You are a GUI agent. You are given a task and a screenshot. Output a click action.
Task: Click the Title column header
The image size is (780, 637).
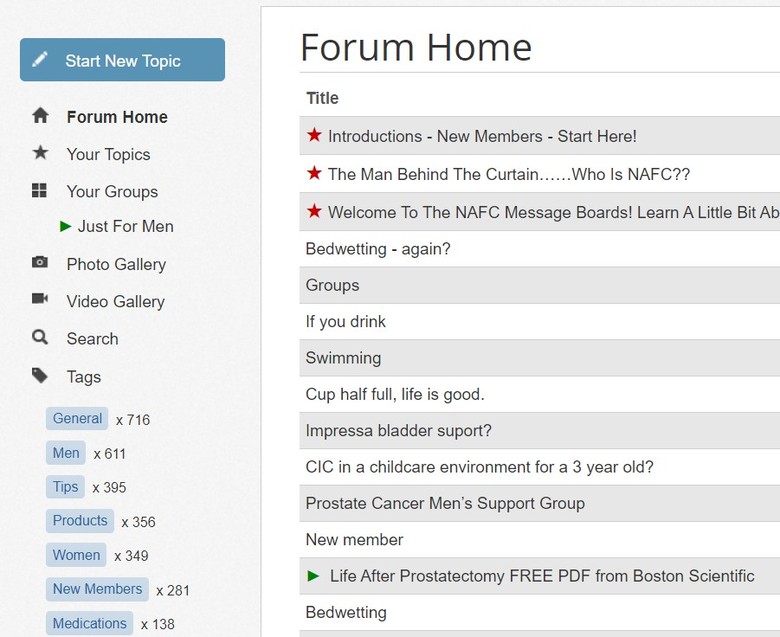[x=322, y=98]
